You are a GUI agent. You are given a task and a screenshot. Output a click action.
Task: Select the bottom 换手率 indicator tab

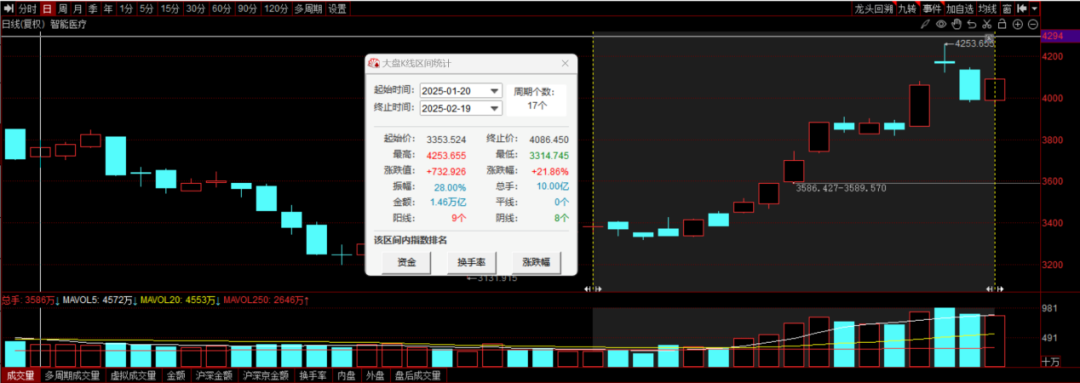pyautogui.click(x=312, y=376)
